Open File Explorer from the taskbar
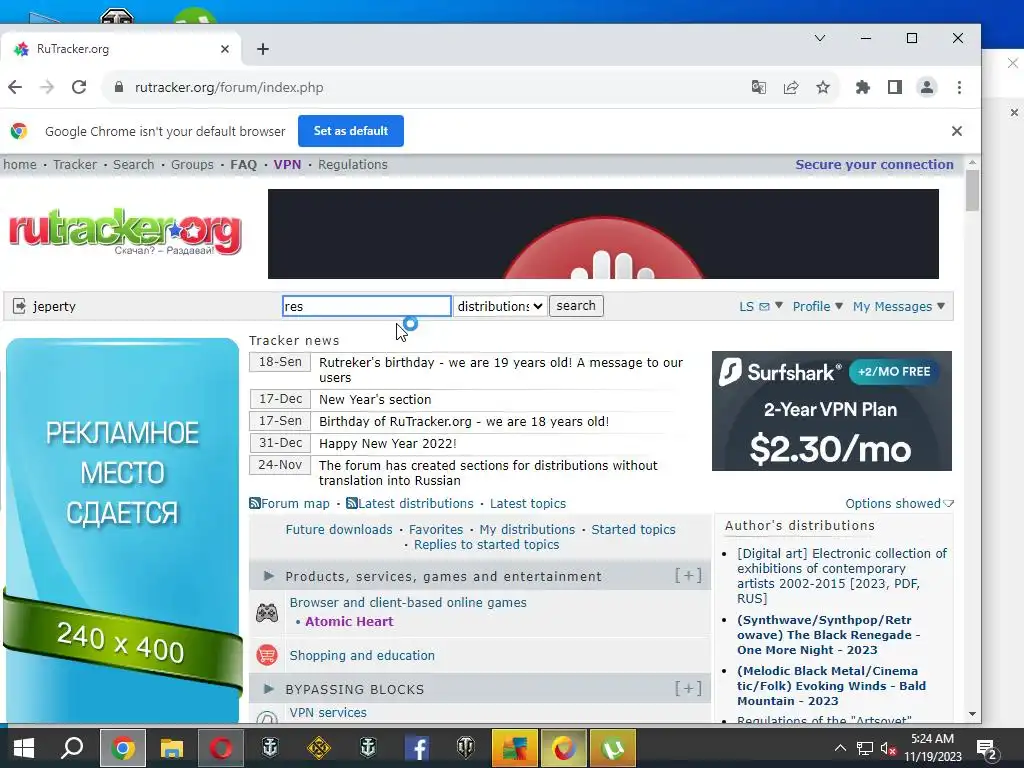 point(172,748)
